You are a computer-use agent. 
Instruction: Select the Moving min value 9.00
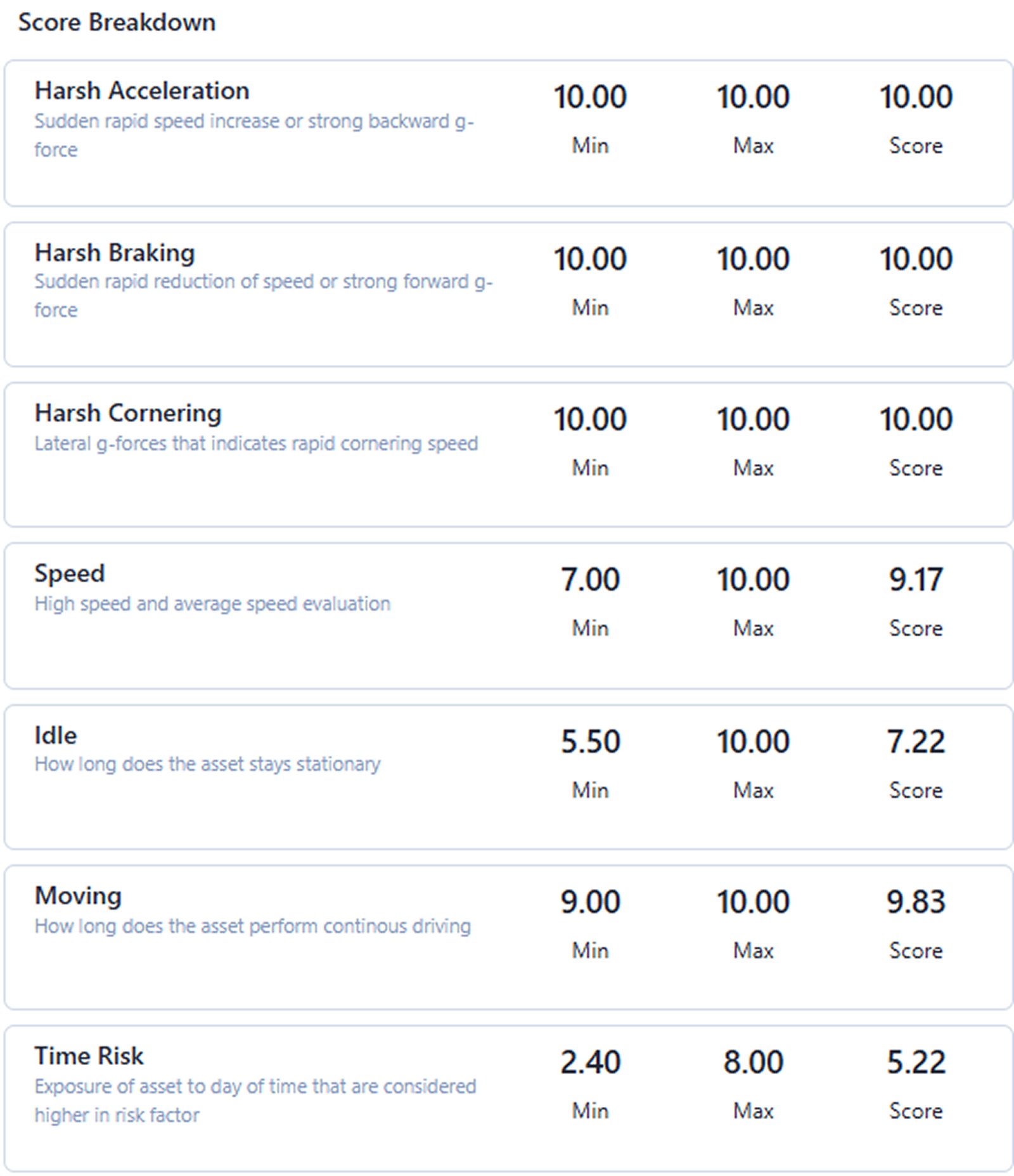coord(590,902)
